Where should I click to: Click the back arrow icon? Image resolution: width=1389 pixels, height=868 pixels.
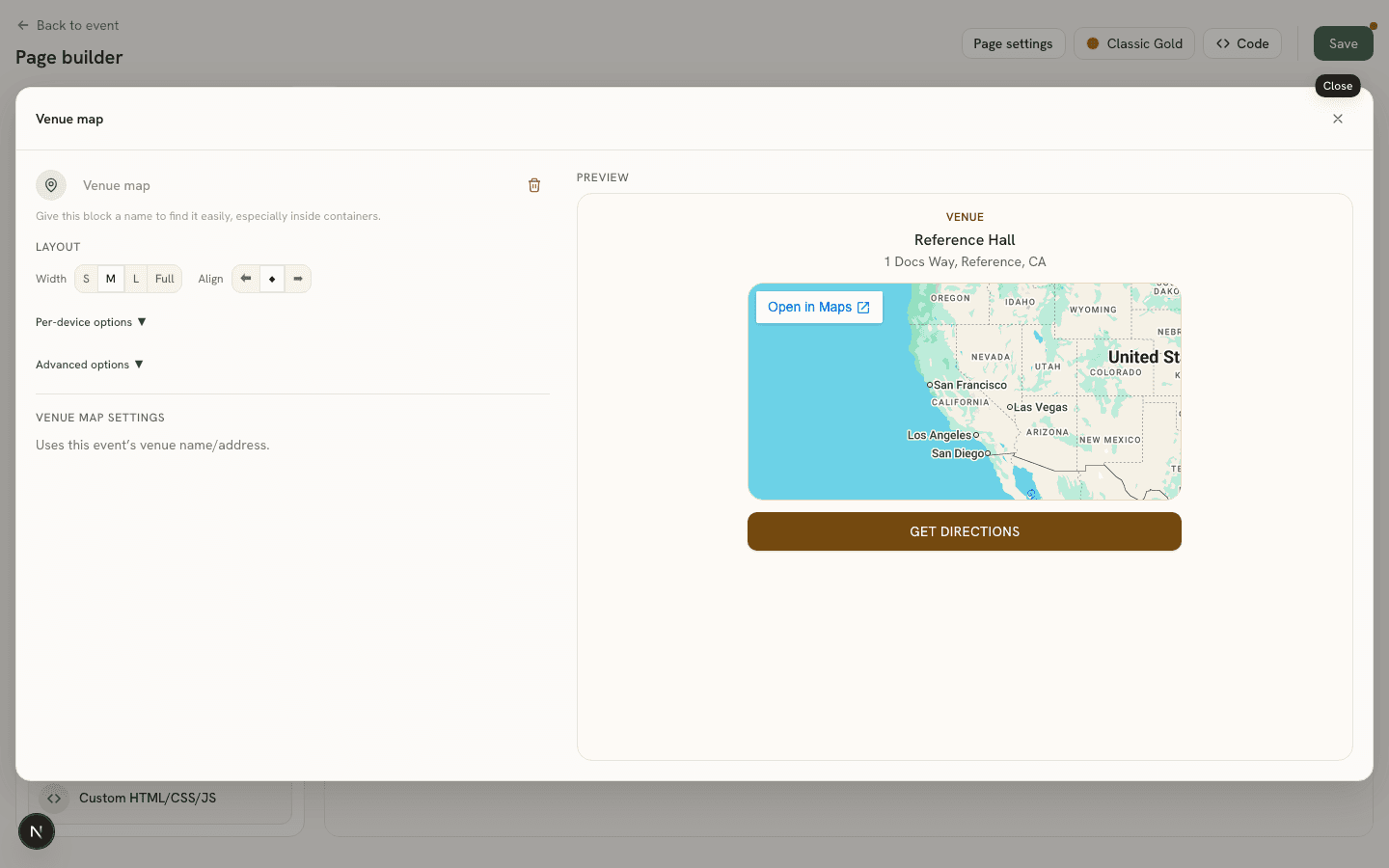[x=23, y=25]
